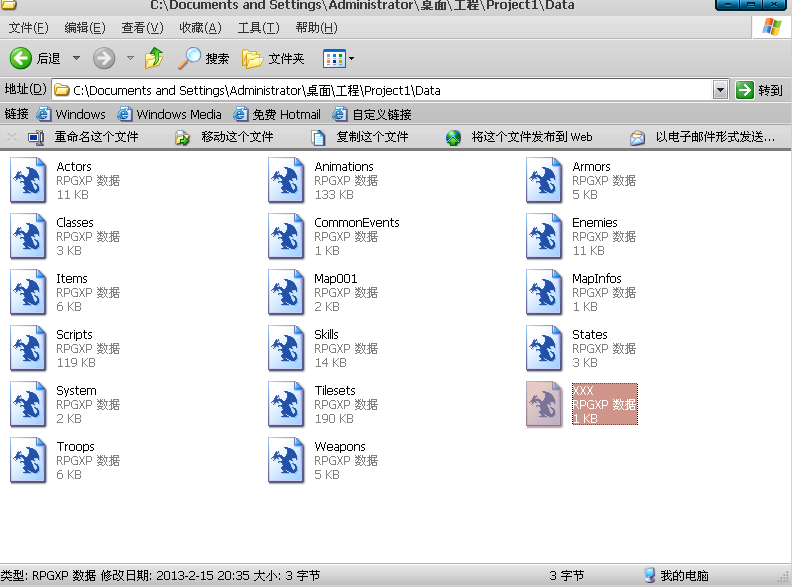Click the X delete icon in task bar

coord(12,137)
